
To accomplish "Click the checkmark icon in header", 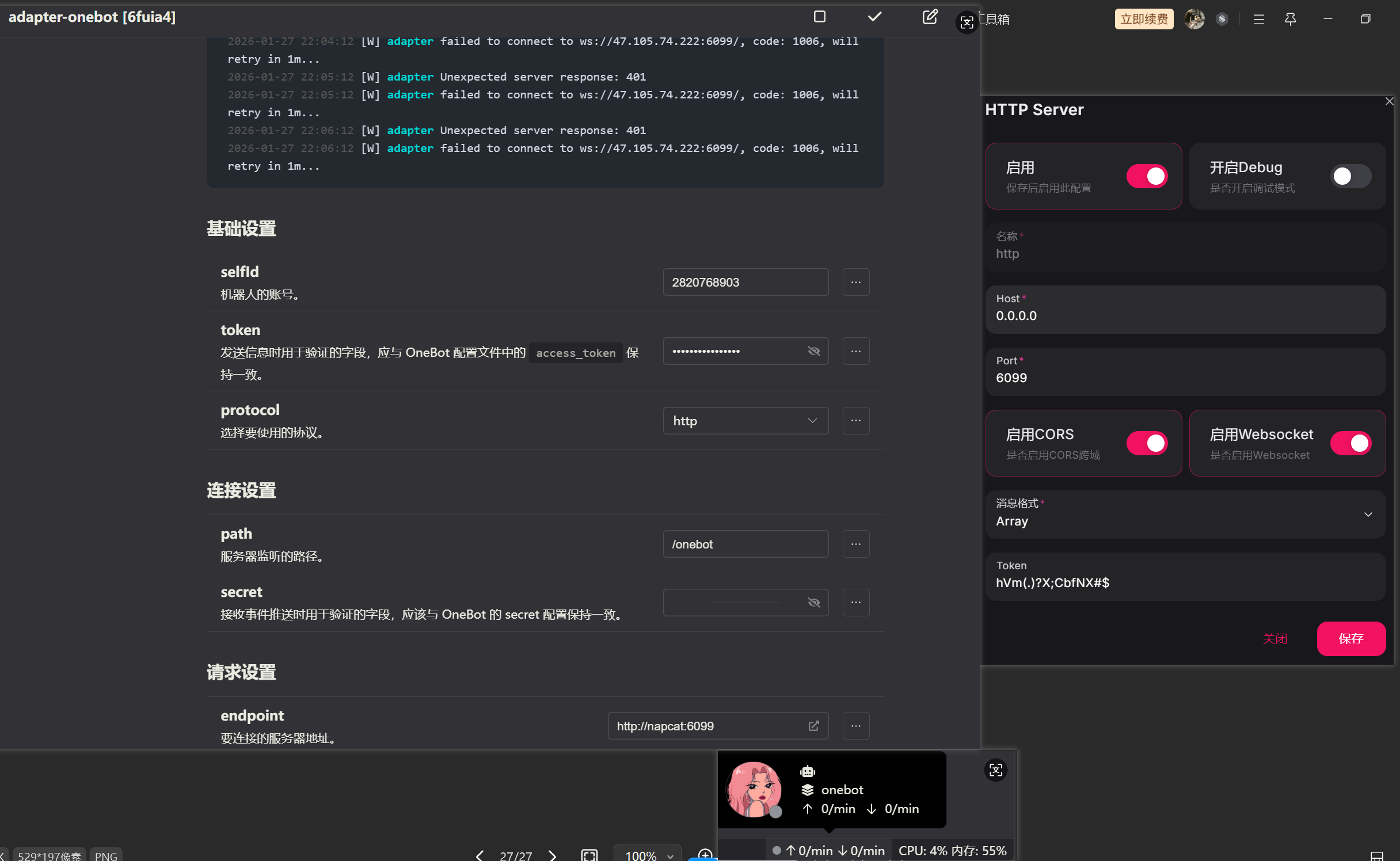I will point(874,17).
